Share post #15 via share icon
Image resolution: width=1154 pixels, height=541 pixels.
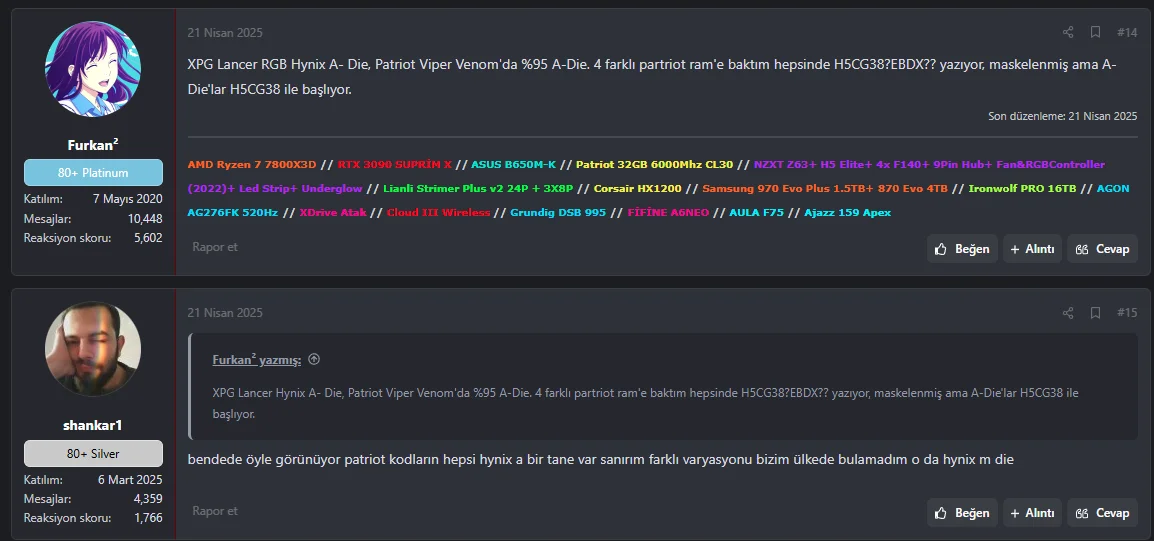click(x=1068, y=313)
